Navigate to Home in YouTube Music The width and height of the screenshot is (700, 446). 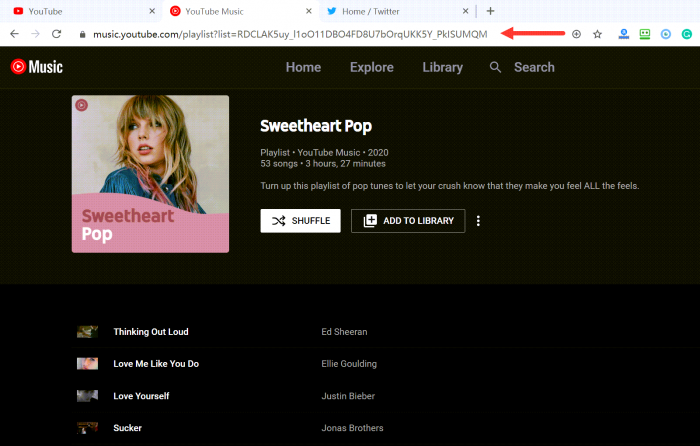click(303, 67)
